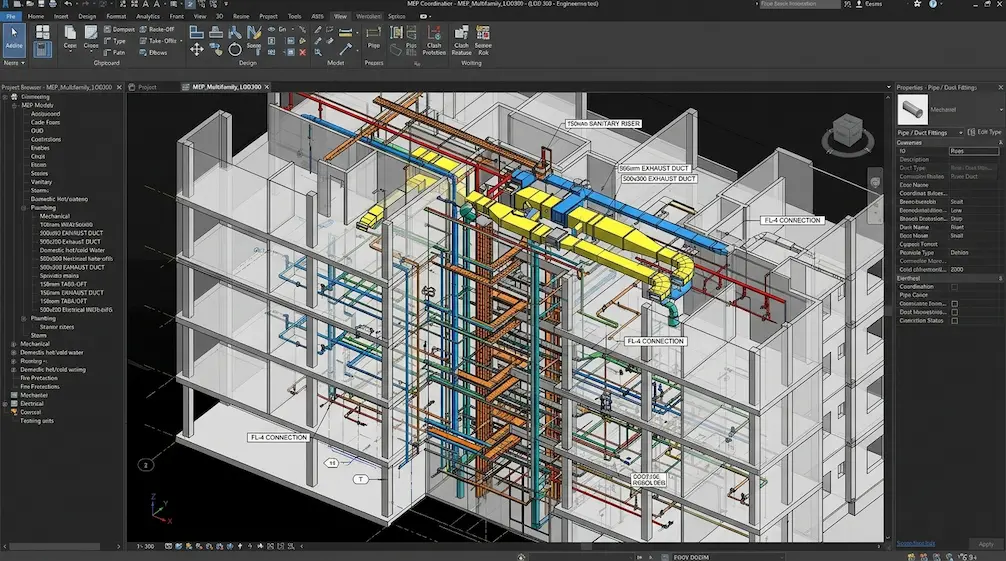Screen dimensions: 1006x561
Task: Click the Move four-arrow tool icon
Action: pos(197,49)
